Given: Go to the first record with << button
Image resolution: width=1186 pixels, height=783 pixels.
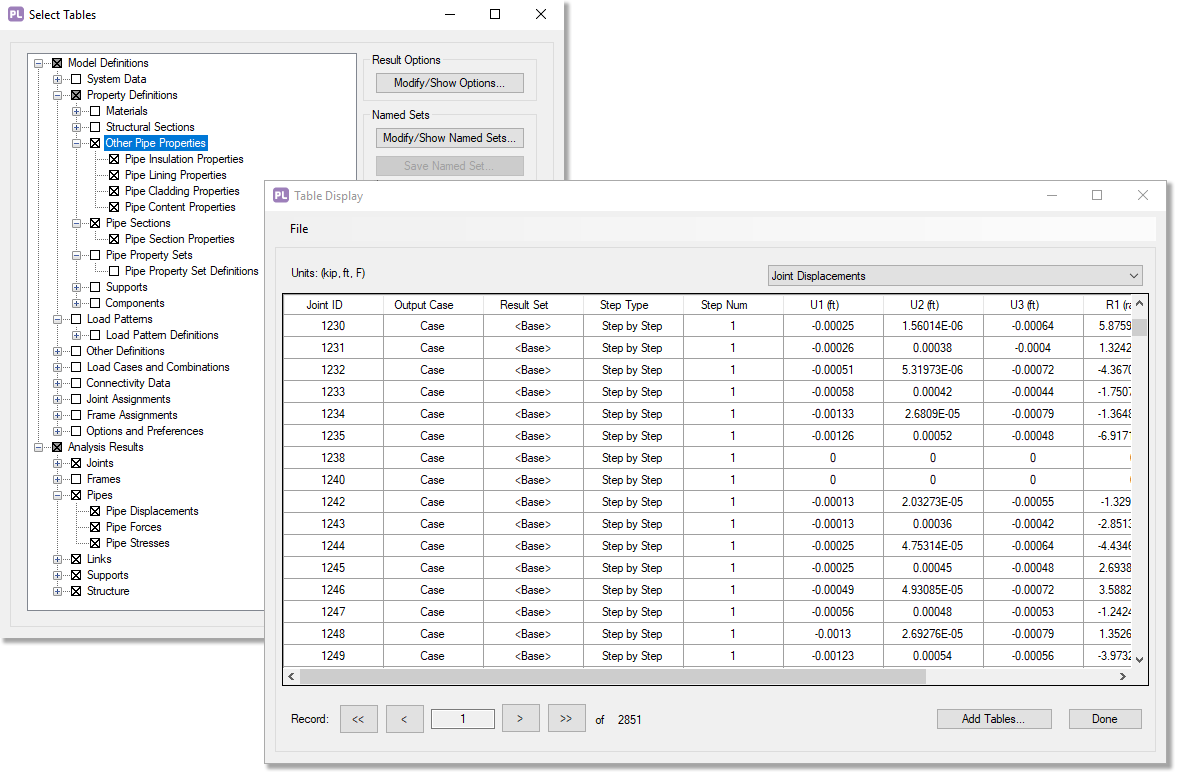Looking at the screenshot, I should pos(358,719).
